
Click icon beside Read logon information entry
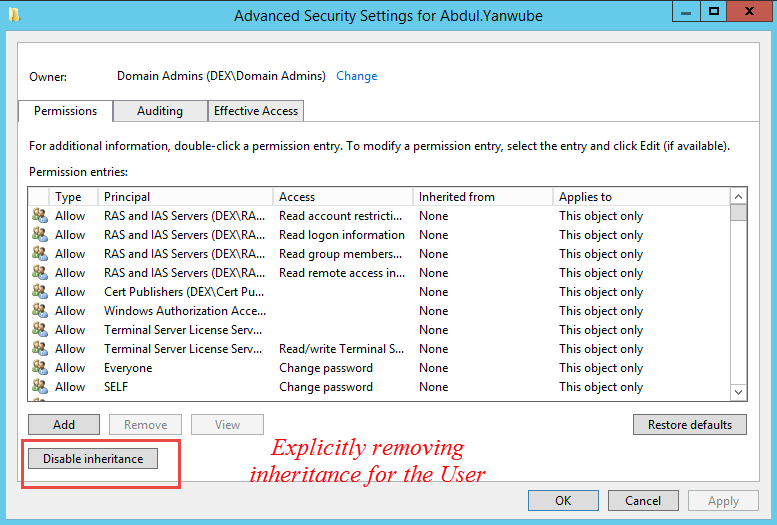point(40,235)
